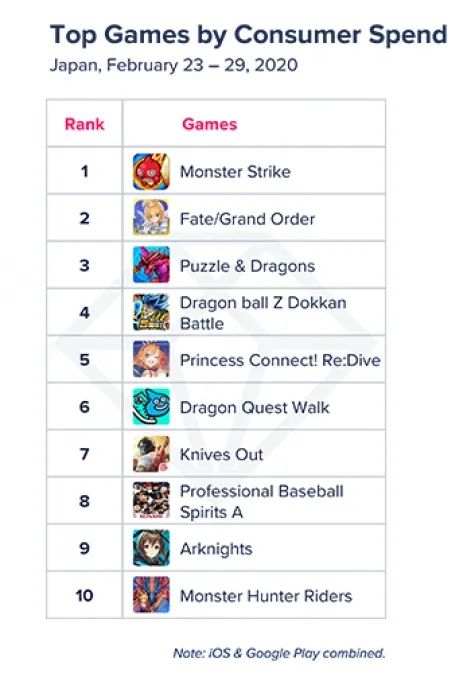Select the Japan February date subtitle

pyautogui.click(x=174, y=65)
